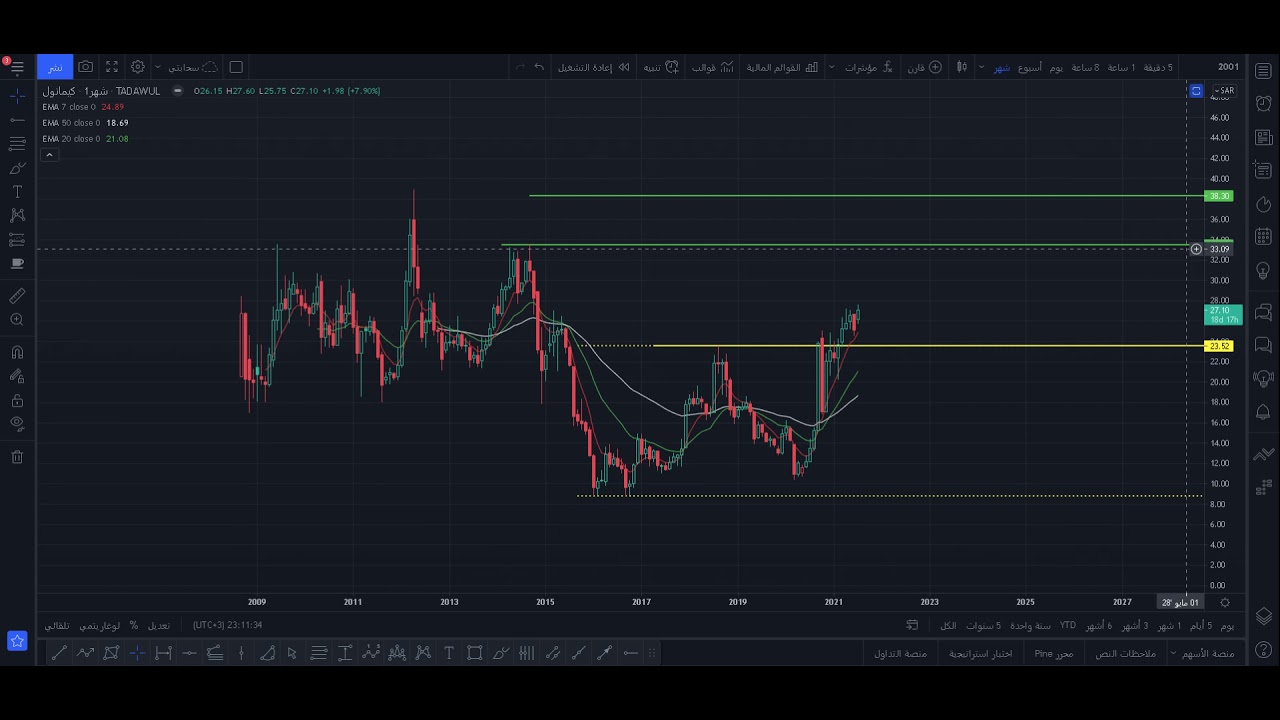
Task: Open the notifications bell panel
Action: tap(1264, 412)
